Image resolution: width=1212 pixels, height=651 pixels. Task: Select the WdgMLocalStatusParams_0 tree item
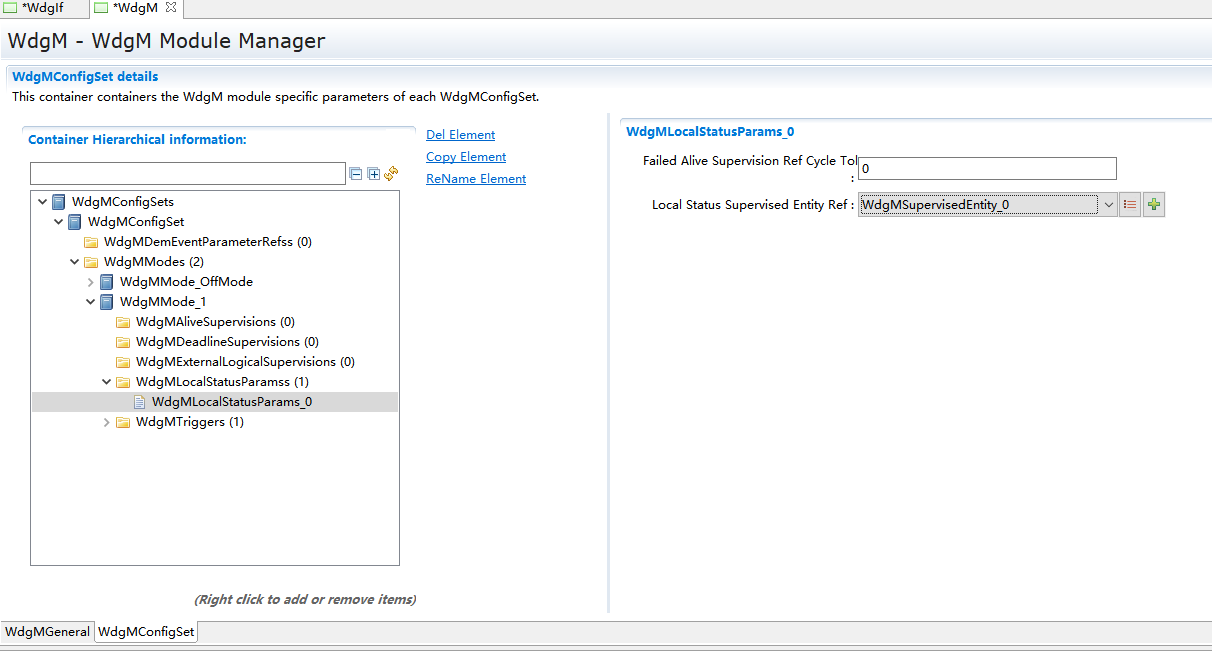[x=231, y=402]
